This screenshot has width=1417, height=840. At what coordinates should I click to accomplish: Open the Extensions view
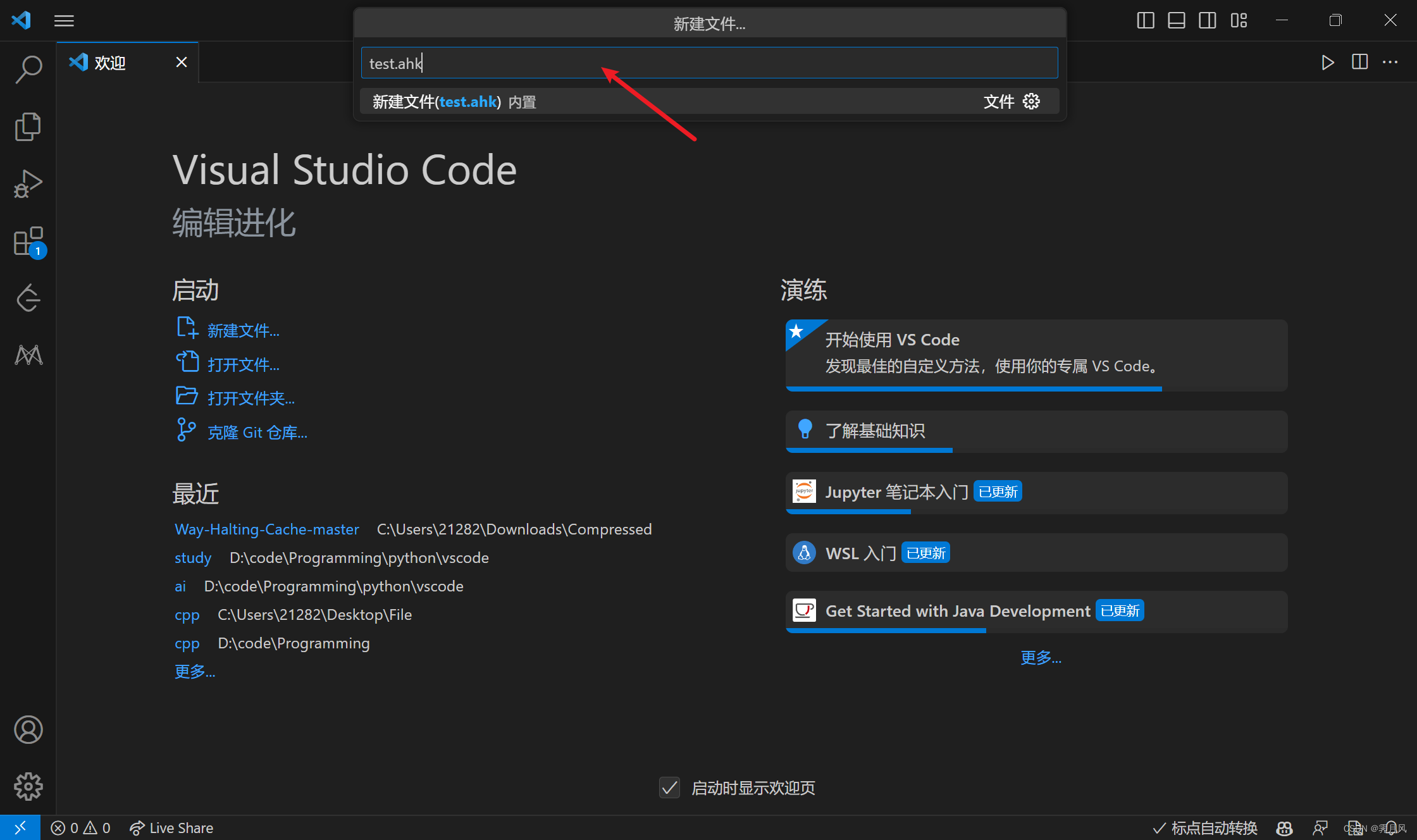click(28, 242)
